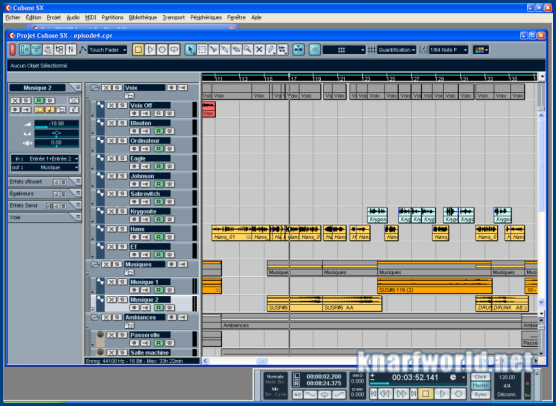Select the Range Selection tool
The width and height of the screenshot is (556, 406).
click(202, 50)
